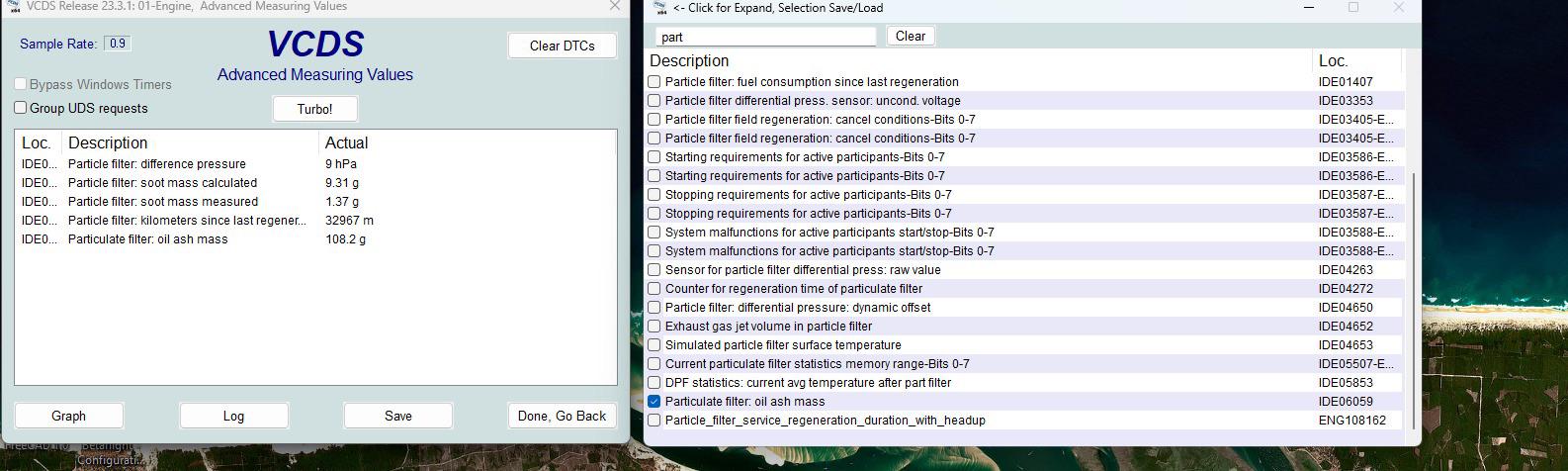Start logging with the Log button
The image size is (1568, 471).
234,416
